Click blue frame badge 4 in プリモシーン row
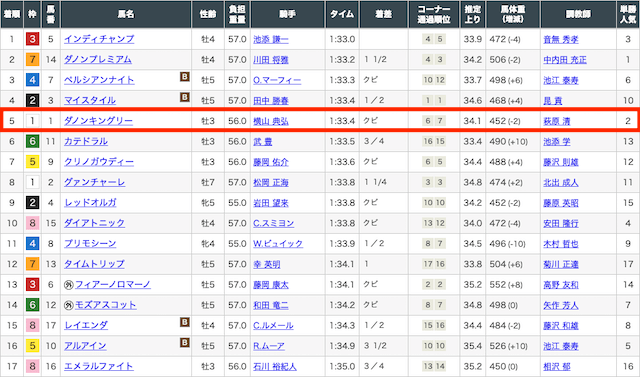Image resolution: width=640 pixels, height=377 pixels. pyautogui.click(x=32, y=244)
